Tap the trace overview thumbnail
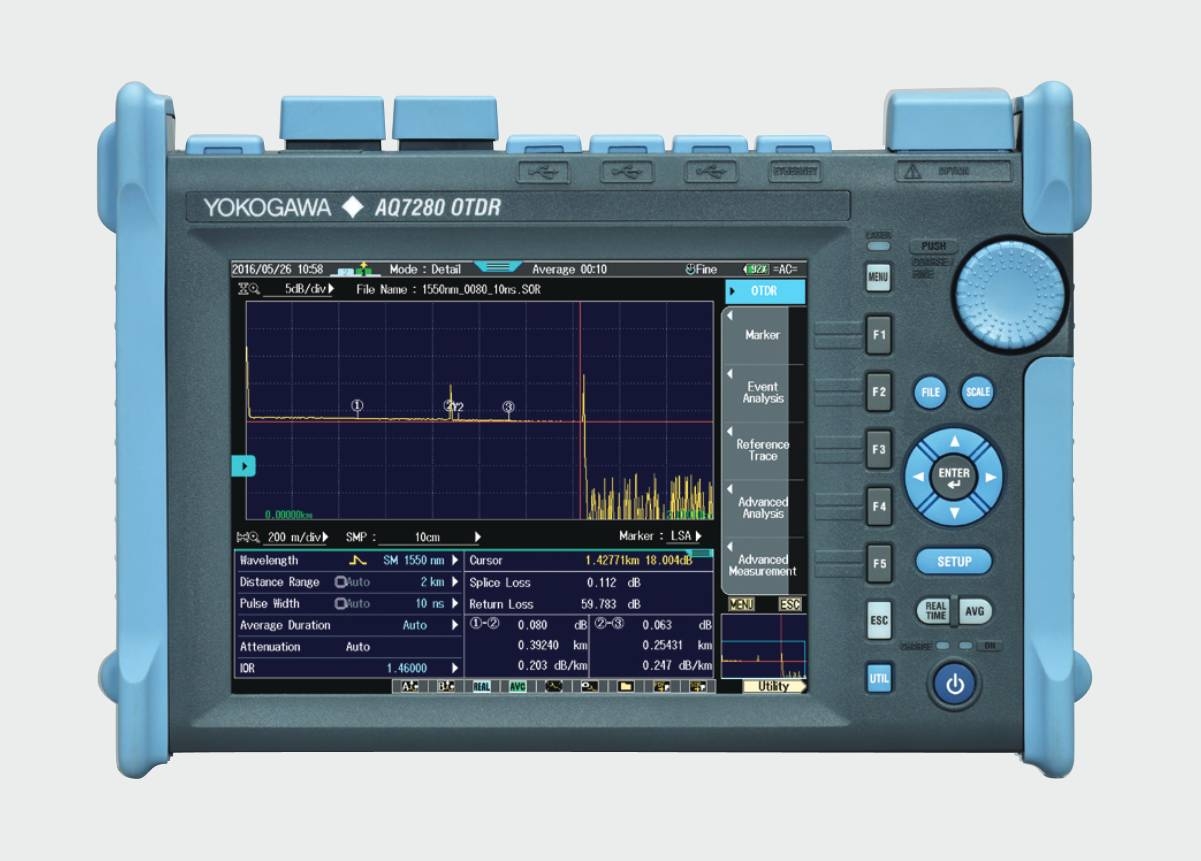This screenshot has width=1201, height=861. [x=763, y=646]
